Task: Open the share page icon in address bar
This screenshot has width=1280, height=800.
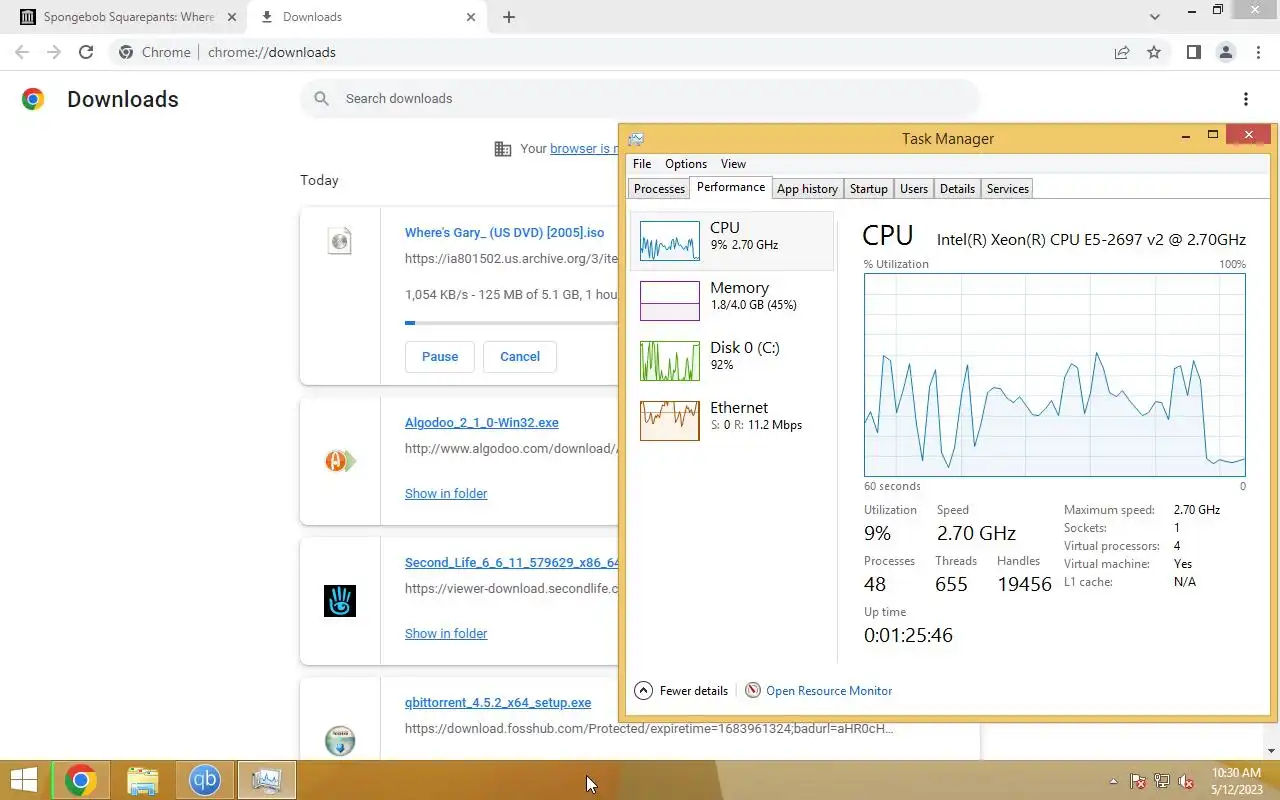Action: click(1122, 52)
